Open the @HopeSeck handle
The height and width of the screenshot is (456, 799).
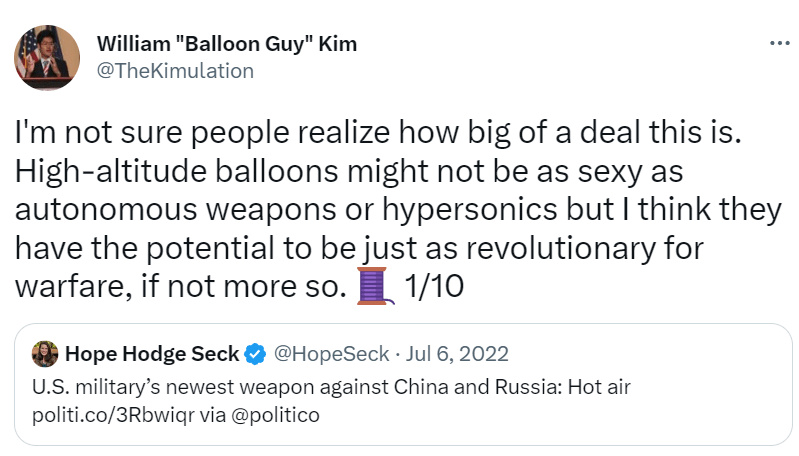(318, 353)
